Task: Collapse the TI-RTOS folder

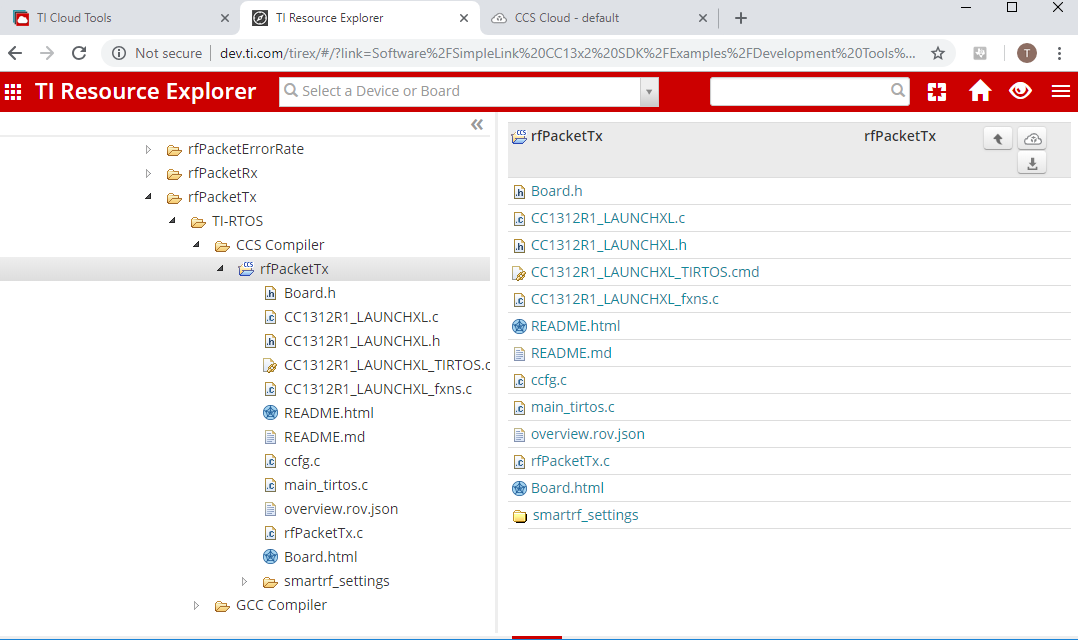Action: (173, 221)
